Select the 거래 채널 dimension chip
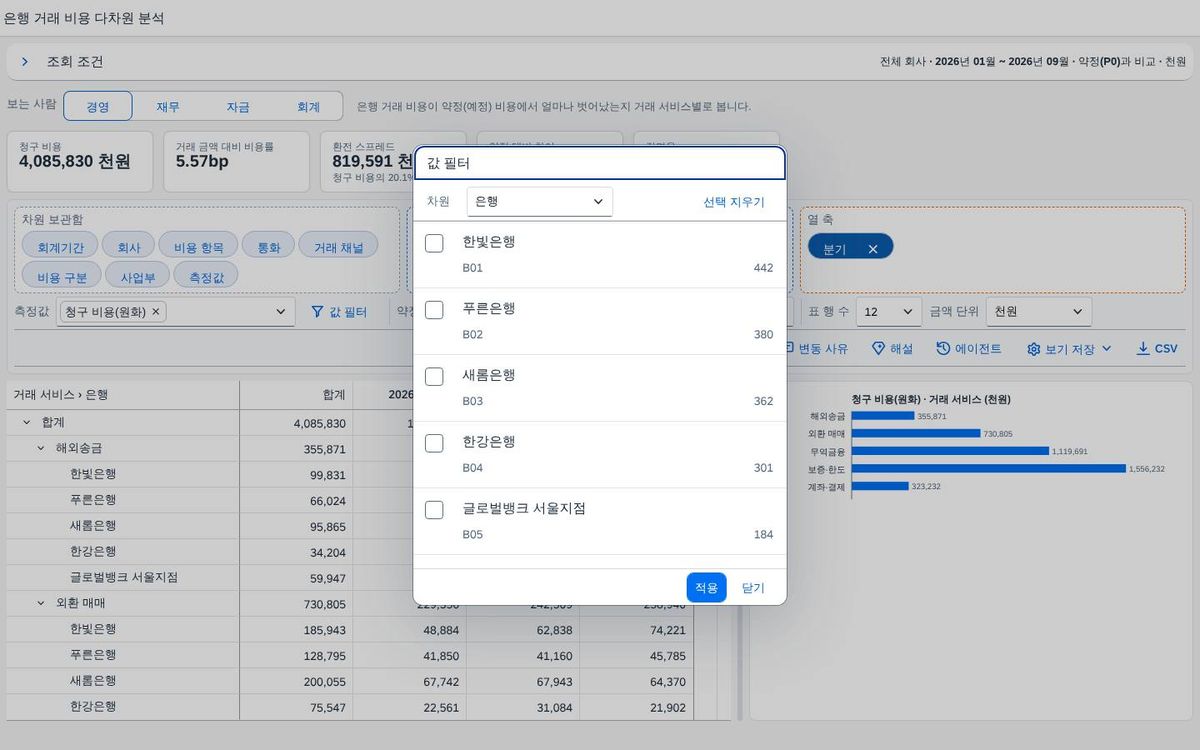Image resolution: width=1200 pixels, height=750 pixels. pos(339,247)
